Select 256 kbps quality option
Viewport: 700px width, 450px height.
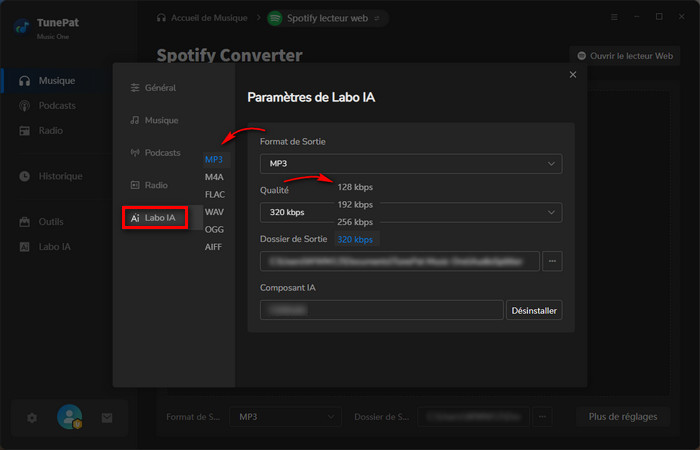[355, 222]
